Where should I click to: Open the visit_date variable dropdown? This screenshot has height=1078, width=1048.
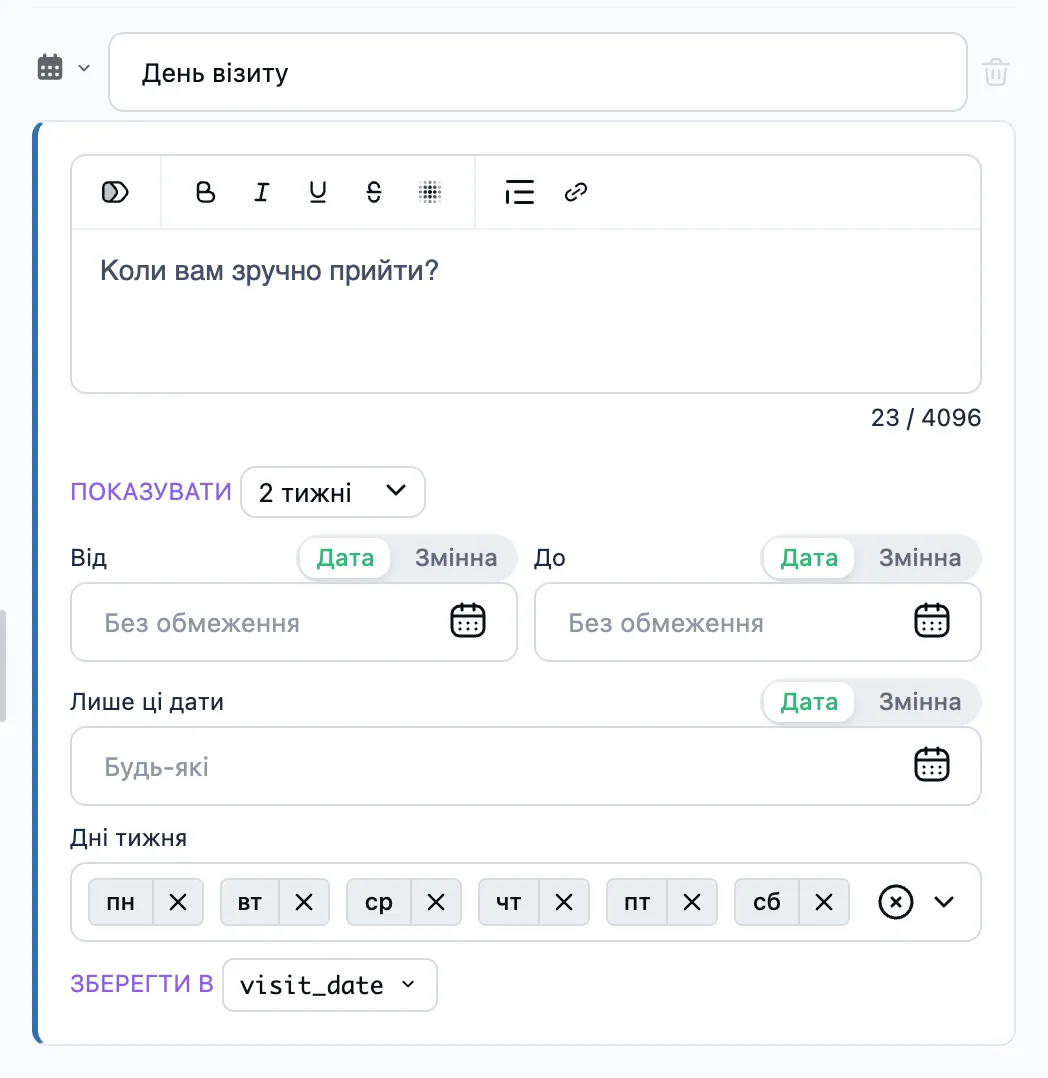[x=329, y=985]
